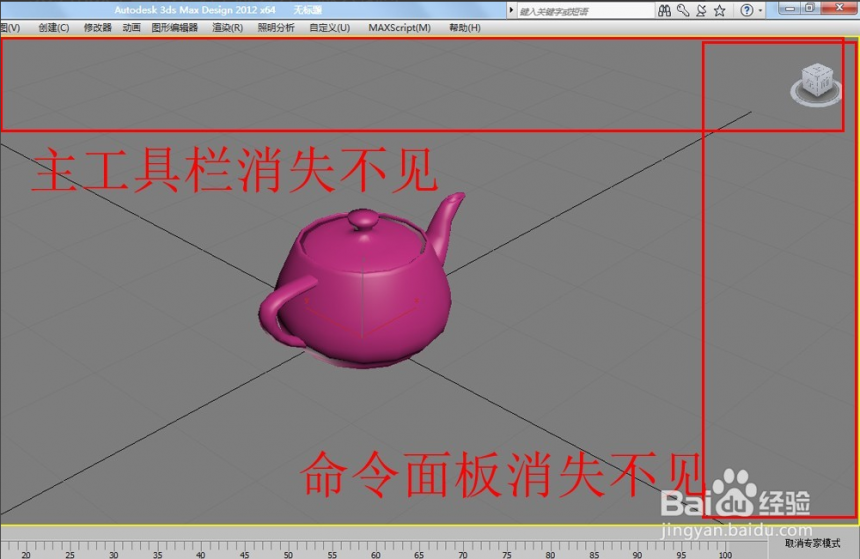Open Communication Center satellite dish icon

pos(701,10)
